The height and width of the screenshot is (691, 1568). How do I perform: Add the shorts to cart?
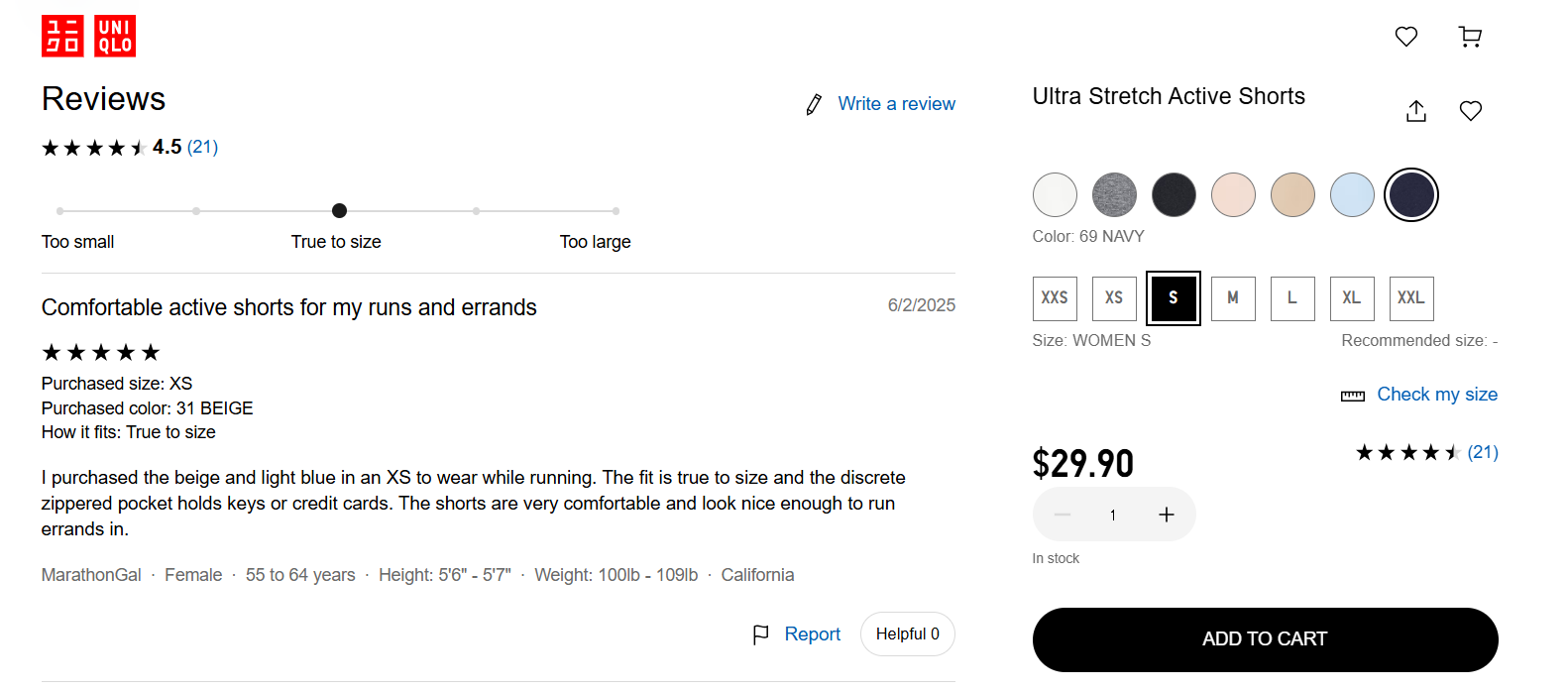tap(1266, 639)
